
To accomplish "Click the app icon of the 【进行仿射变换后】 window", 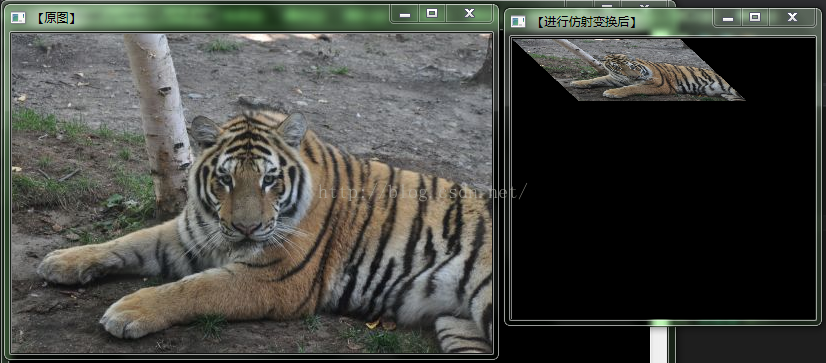I will [x=518, y=22].
